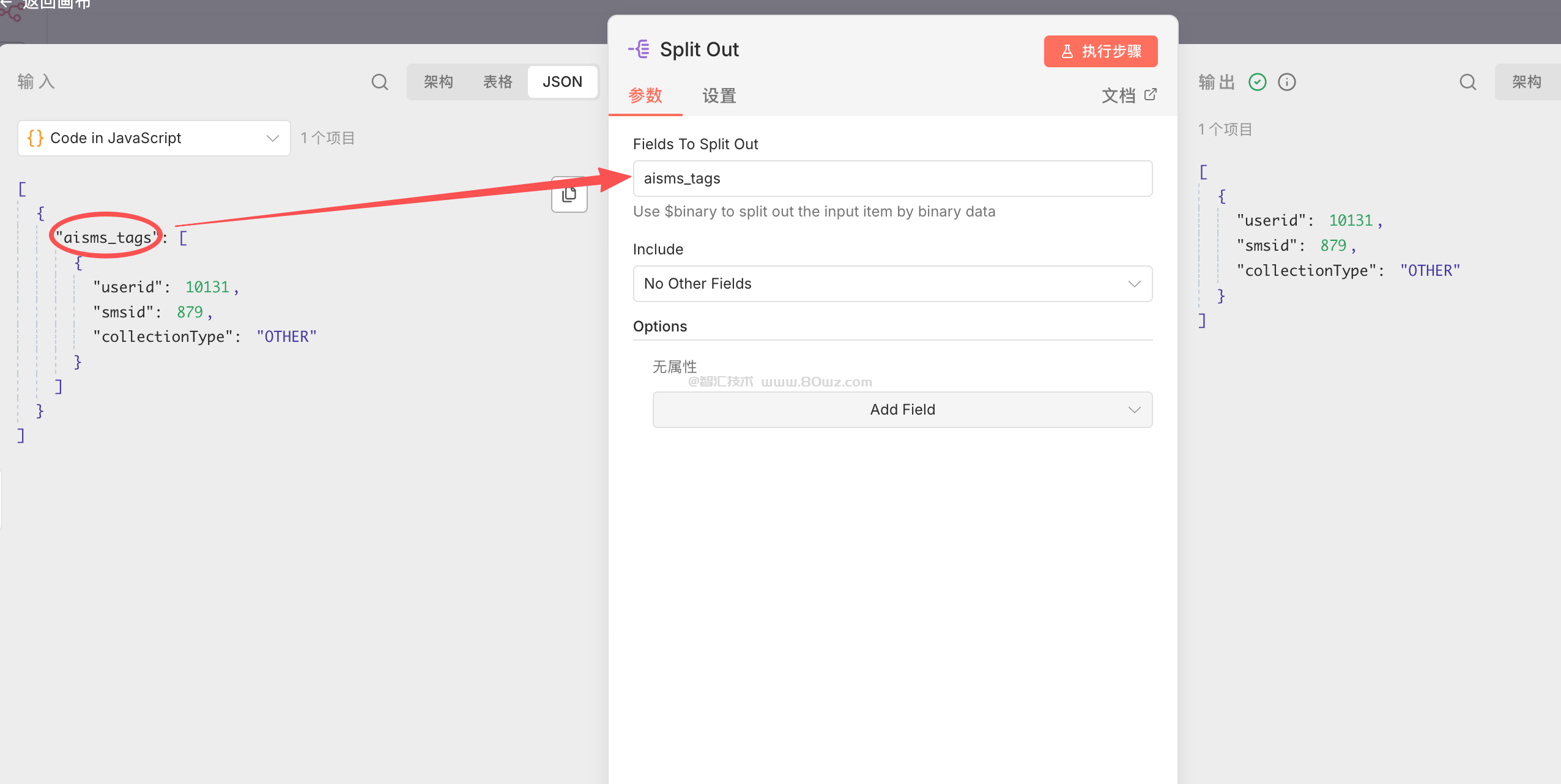Switch to the 设置 settings tab
The height and width of the screenshot is (784, 1561).
click(719, 95)
